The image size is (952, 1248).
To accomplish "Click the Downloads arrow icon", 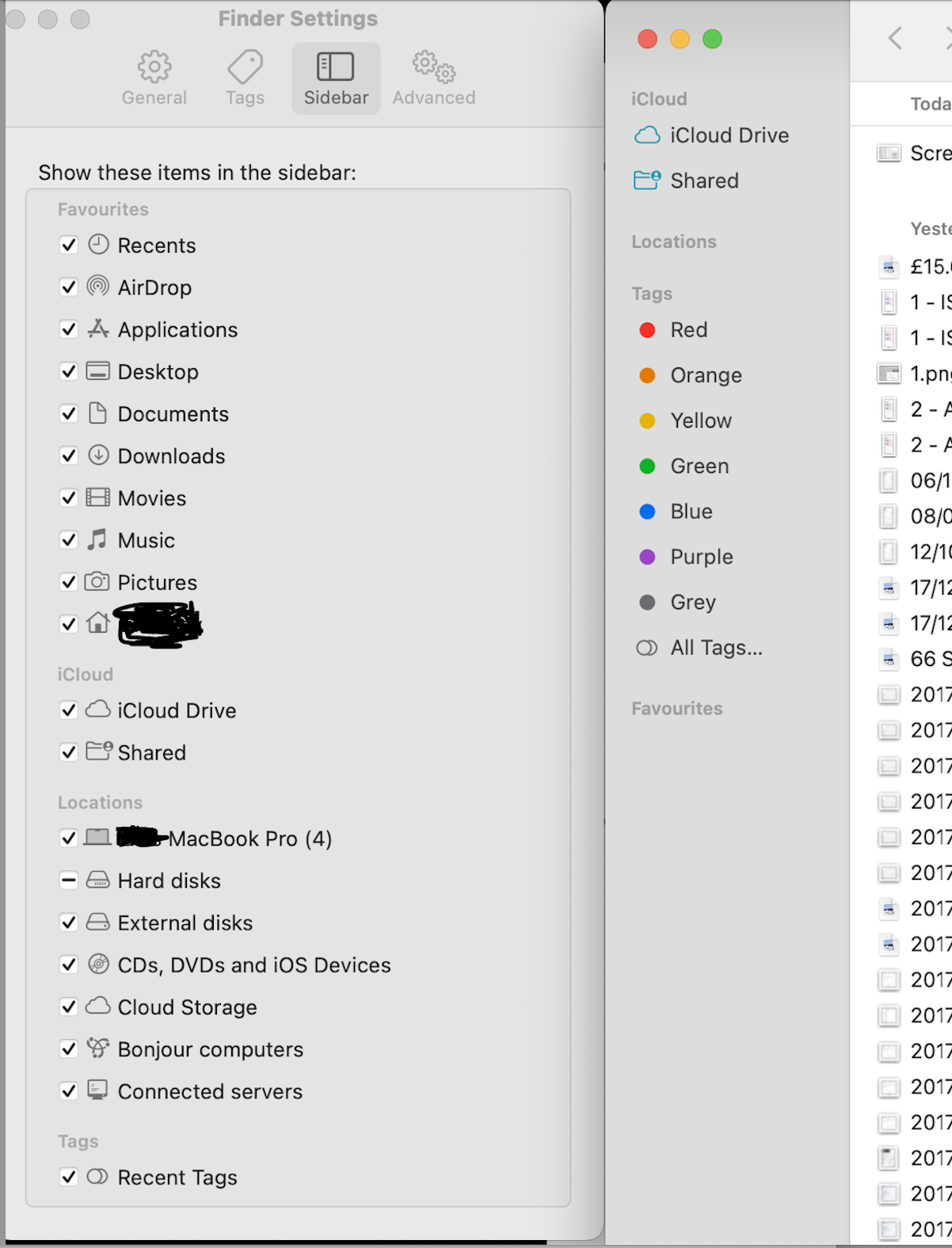I will click(x=98, y=455).
